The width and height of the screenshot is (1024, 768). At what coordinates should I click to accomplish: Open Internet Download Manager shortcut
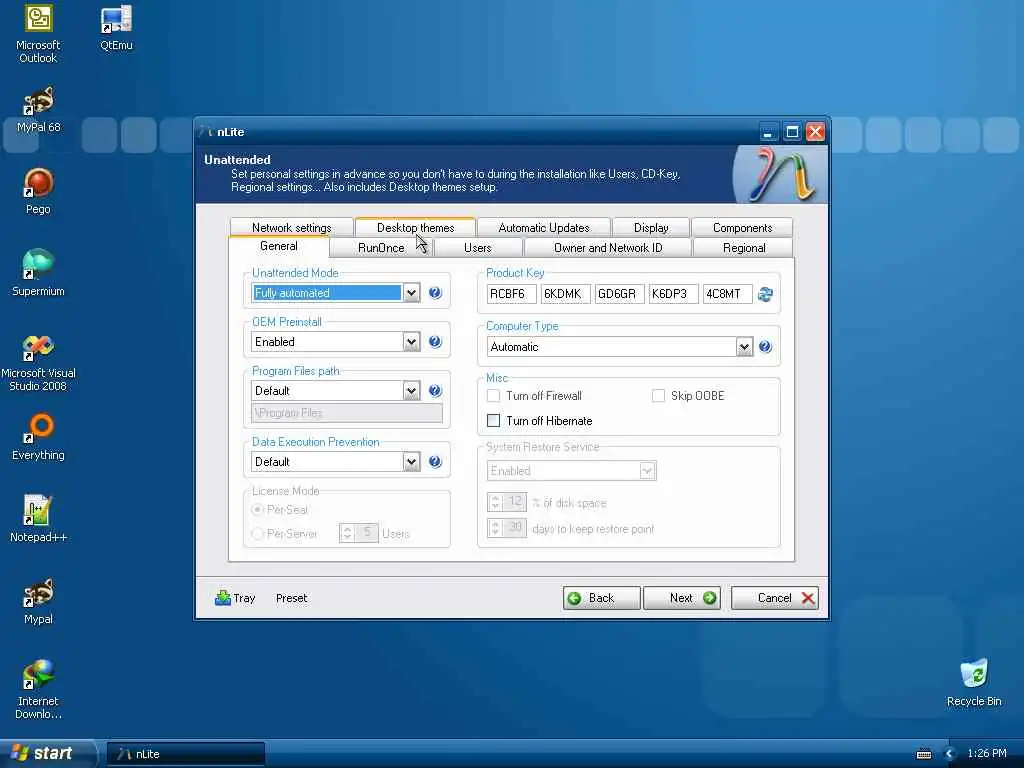point(38,690)
